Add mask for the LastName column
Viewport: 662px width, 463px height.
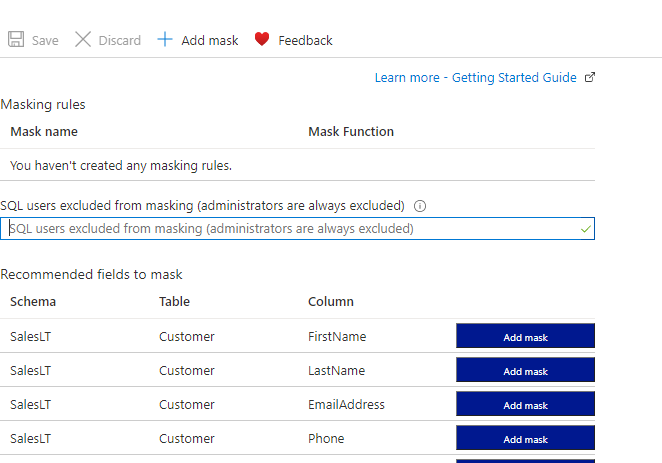coord(525,371)
